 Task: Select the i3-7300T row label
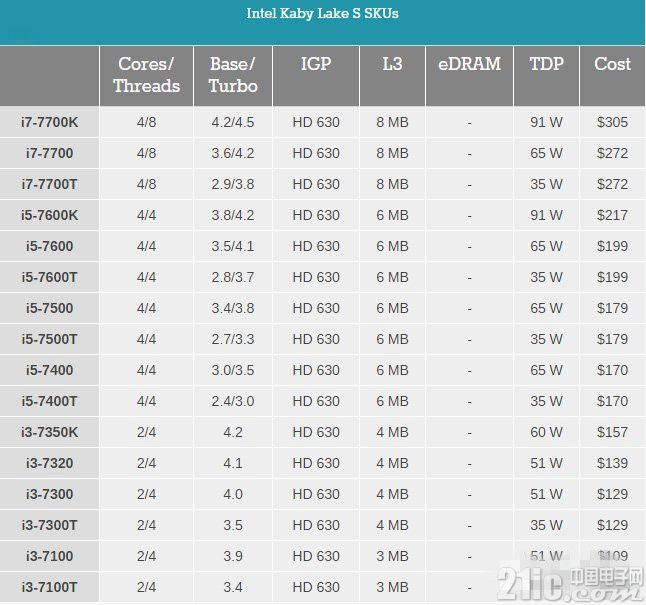tap(49, 525)
